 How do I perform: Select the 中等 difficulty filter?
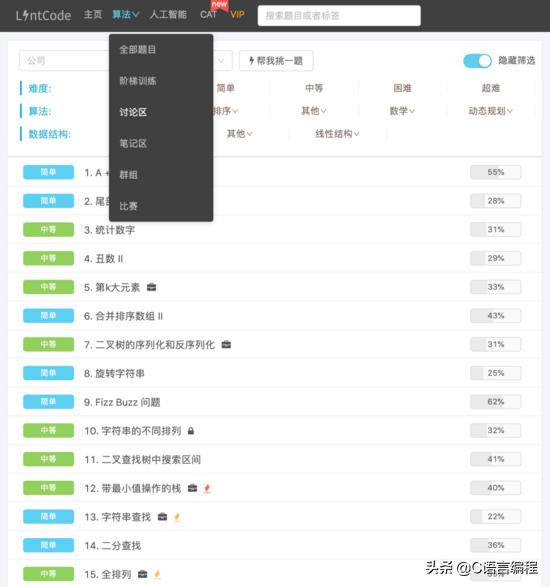[x=314, y=88]
